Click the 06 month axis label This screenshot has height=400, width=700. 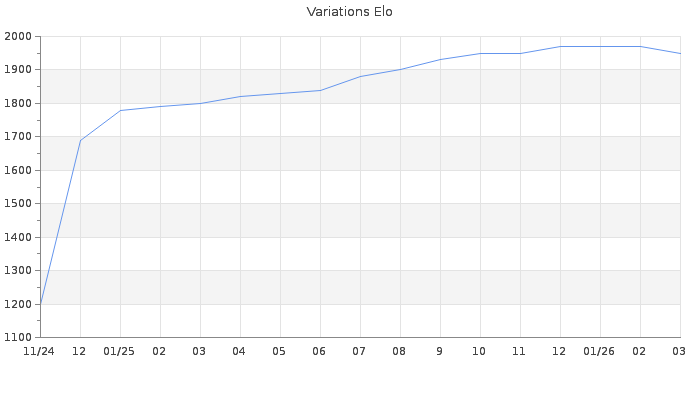(x=320, y=351)
